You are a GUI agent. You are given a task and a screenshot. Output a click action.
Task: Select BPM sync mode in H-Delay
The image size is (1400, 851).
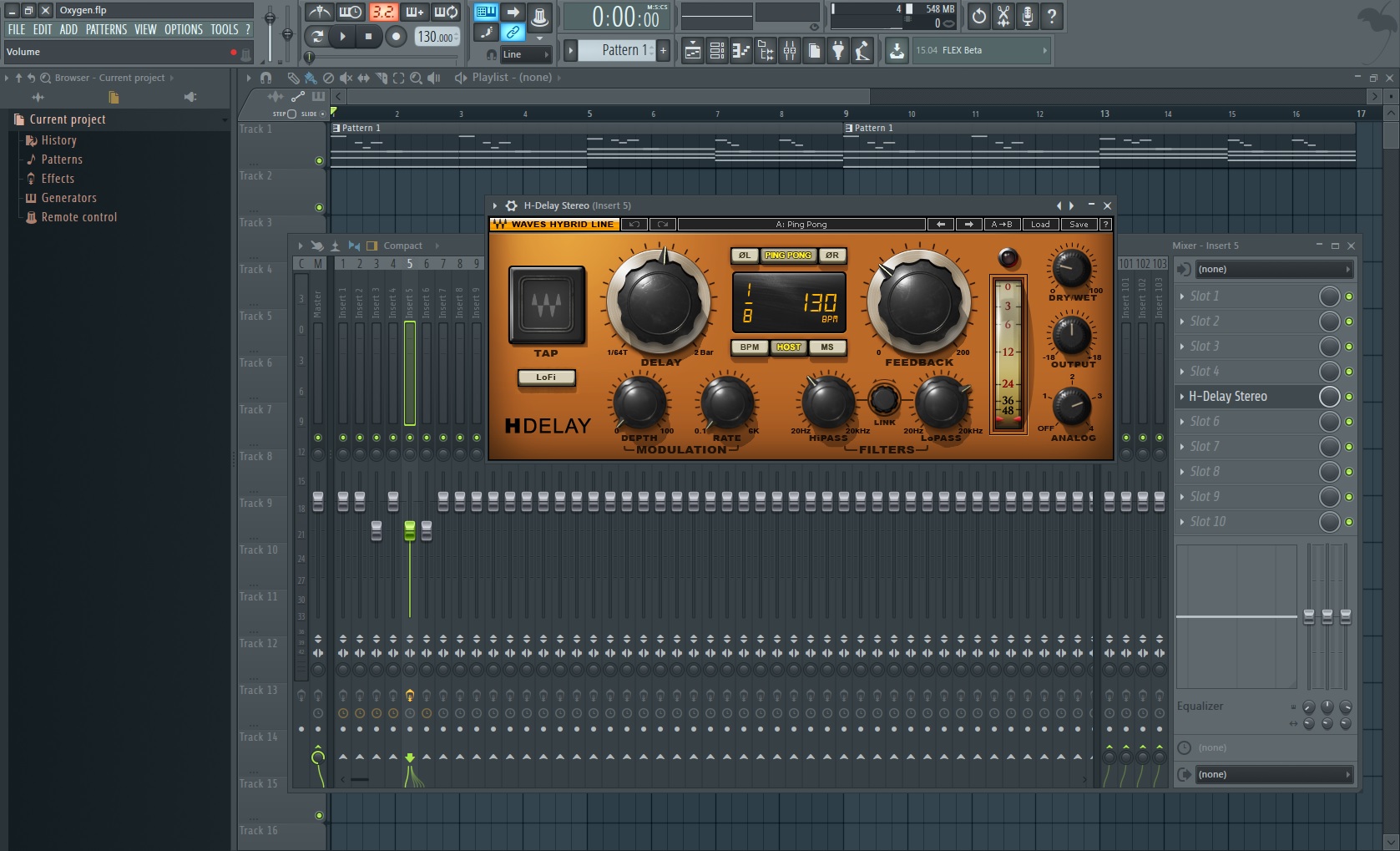(750, 347)
